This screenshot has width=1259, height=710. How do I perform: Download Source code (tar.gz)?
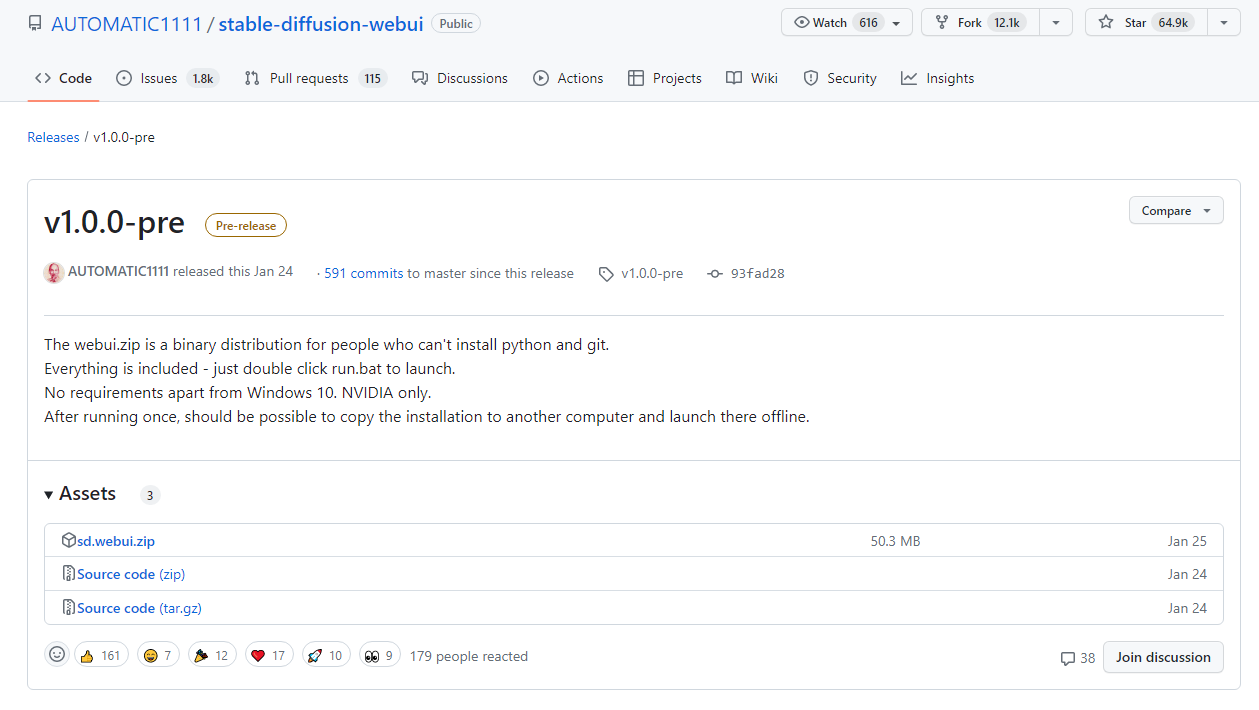tap(139, 608)
